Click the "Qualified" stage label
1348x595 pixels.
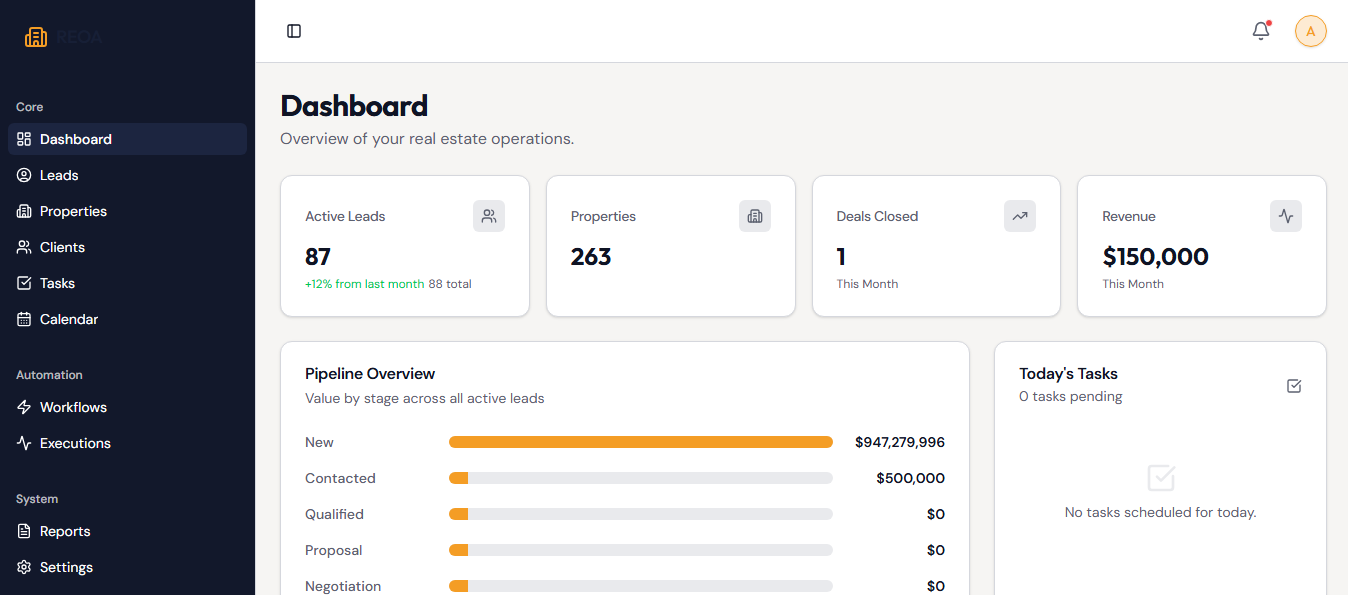(x=334, y=514)
